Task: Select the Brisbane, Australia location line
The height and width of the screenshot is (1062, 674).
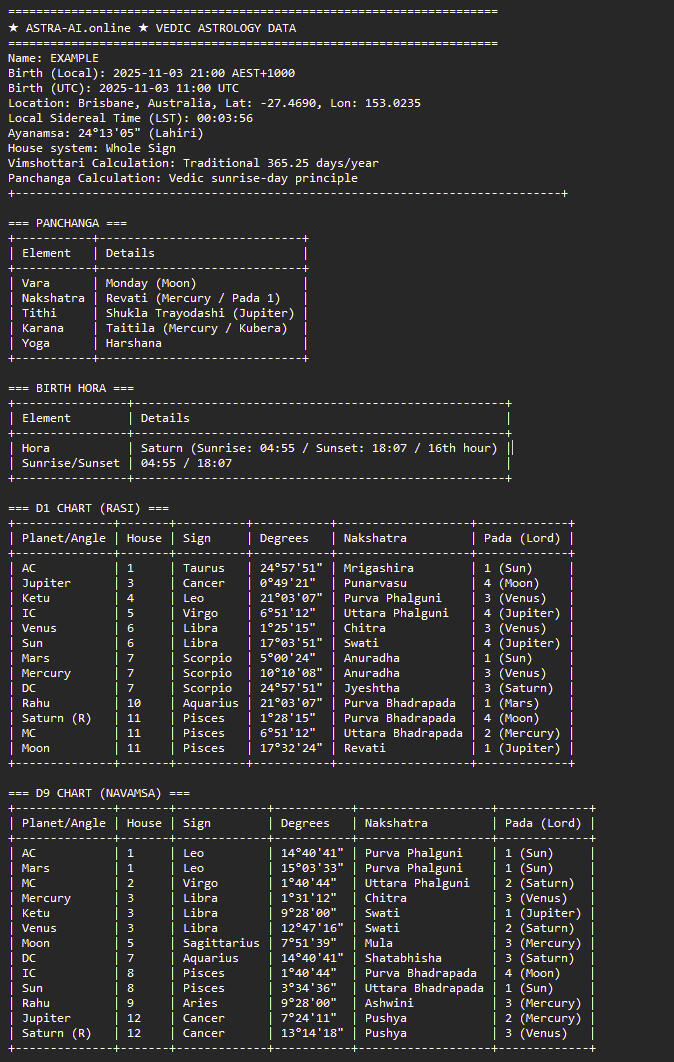Action: click(214, 103)
